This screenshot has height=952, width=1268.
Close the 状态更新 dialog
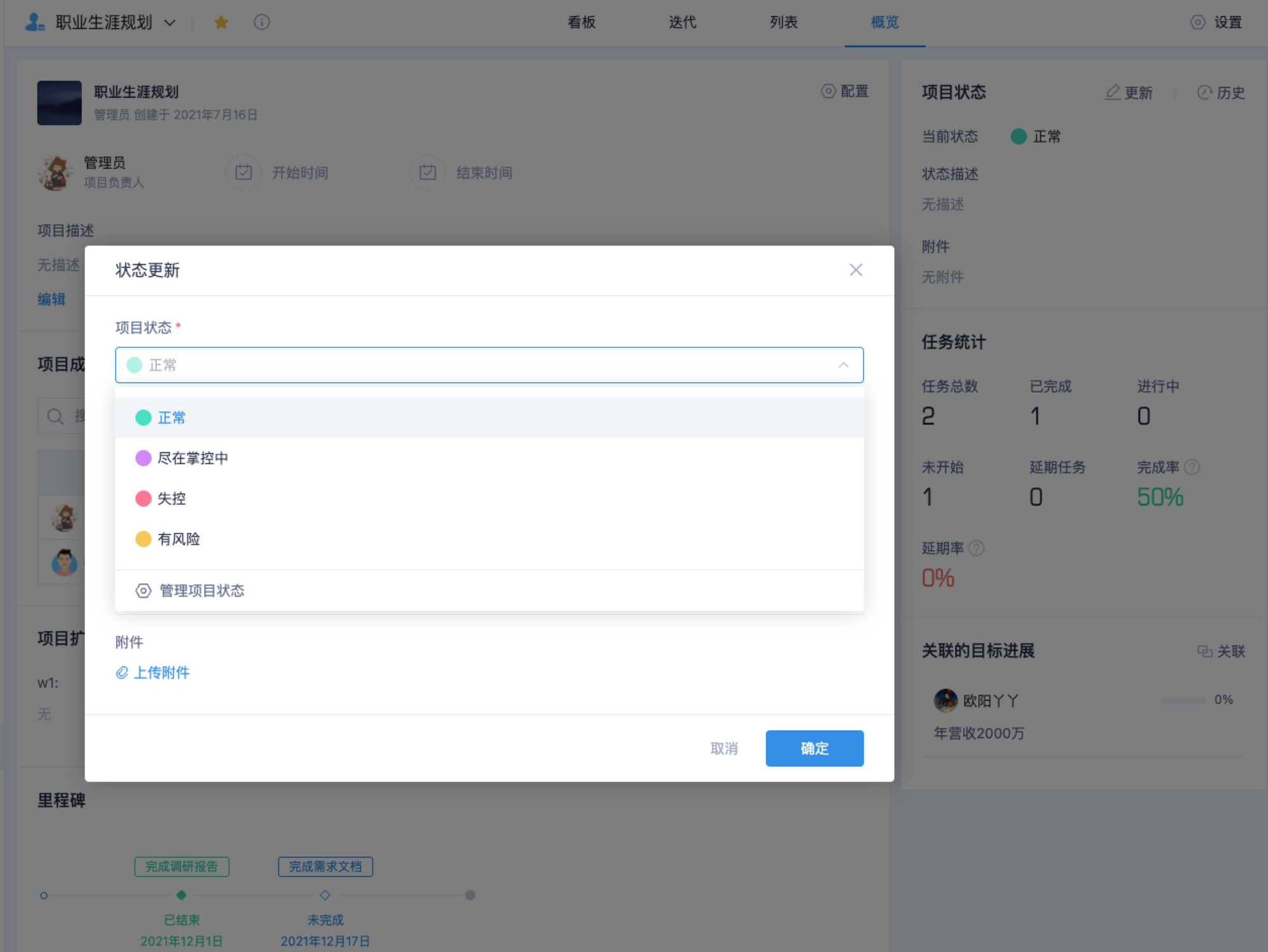pyautogui.click(x=855, y=270)
